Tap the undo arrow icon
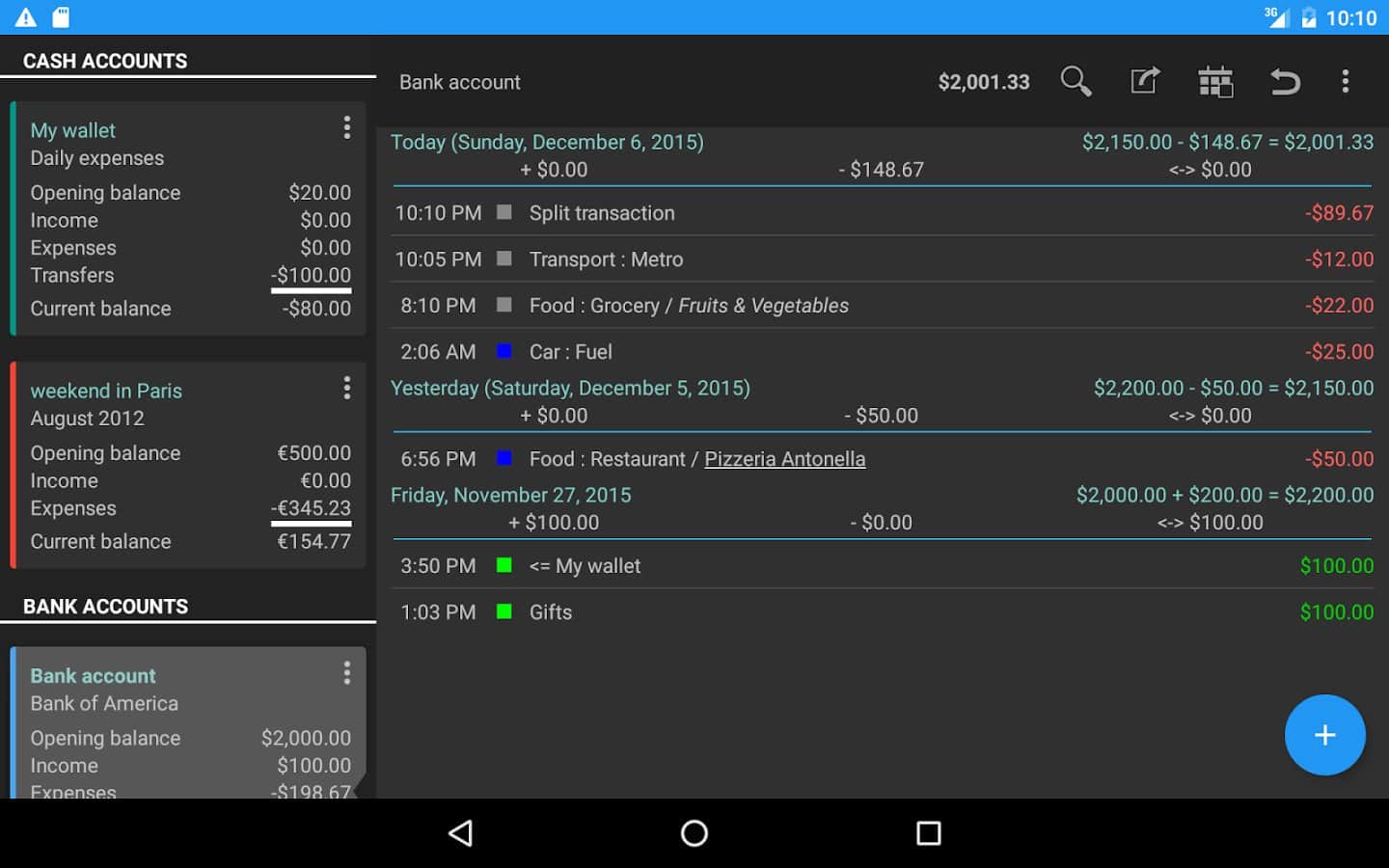The image size is (1389, 868). 1284,82
